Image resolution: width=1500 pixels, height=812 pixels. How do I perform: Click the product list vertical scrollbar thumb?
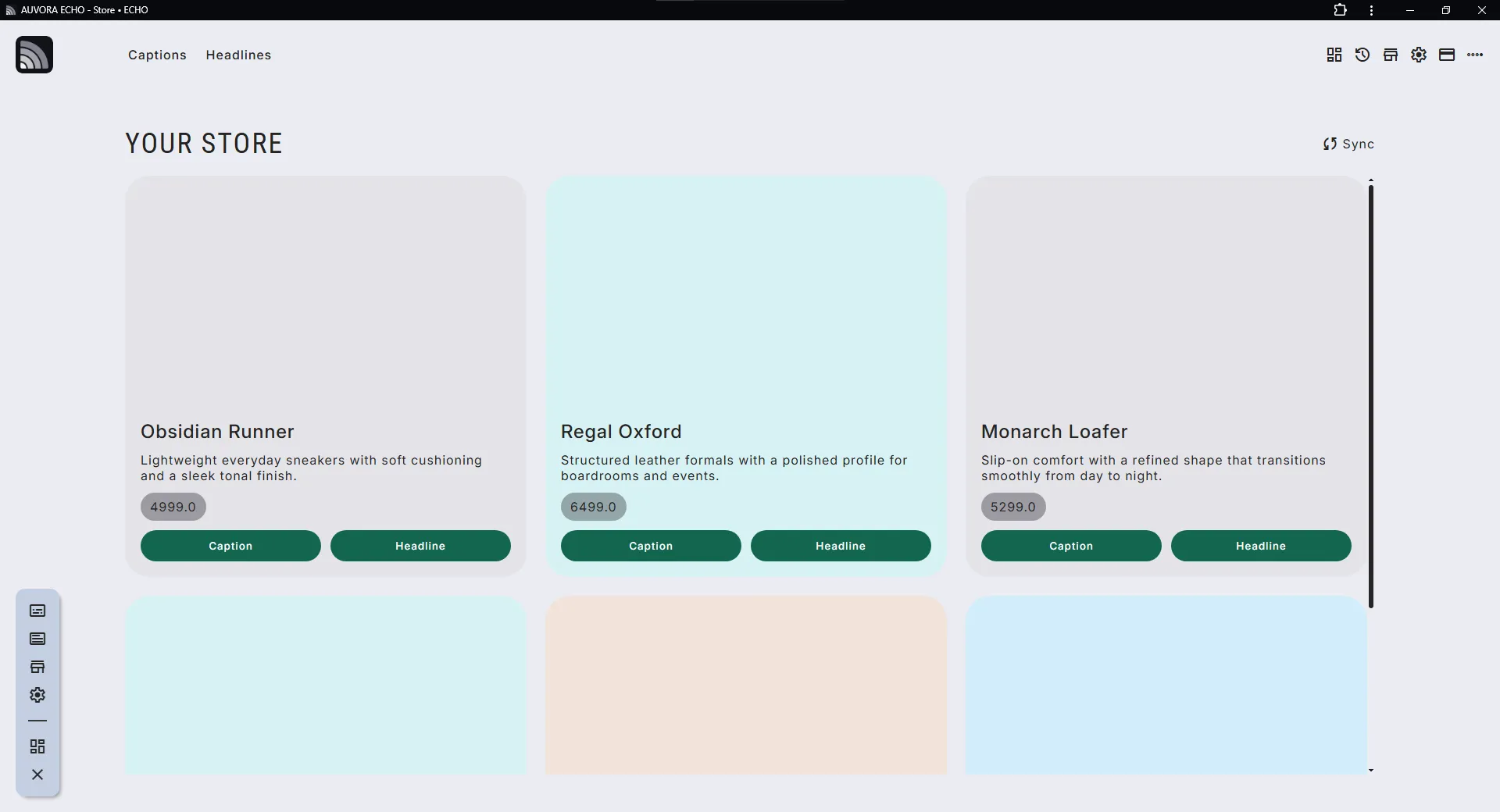click(x=1371, y=397)
